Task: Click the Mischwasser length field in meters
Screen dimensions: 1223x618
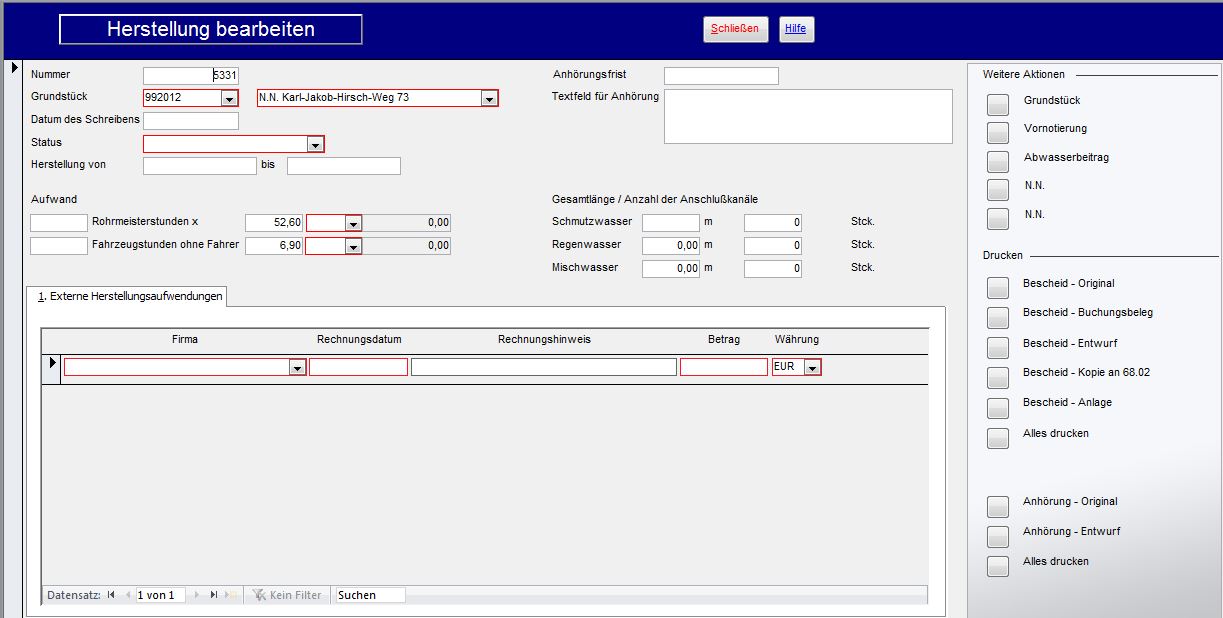Action: pos(671,269)
